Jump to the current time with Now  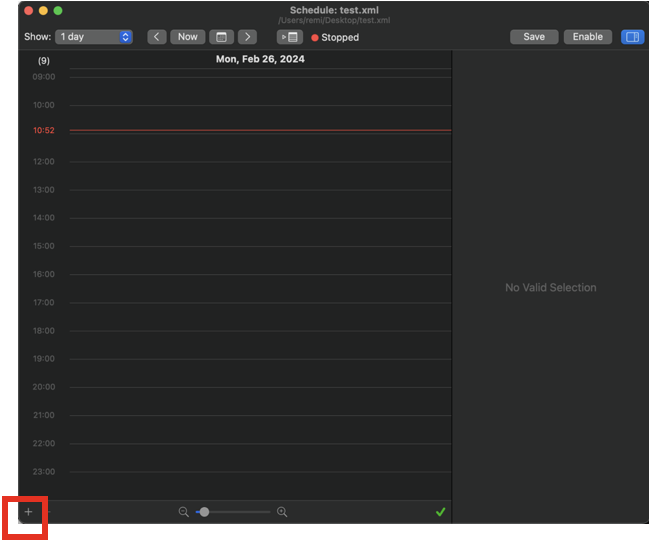point(187,37)
